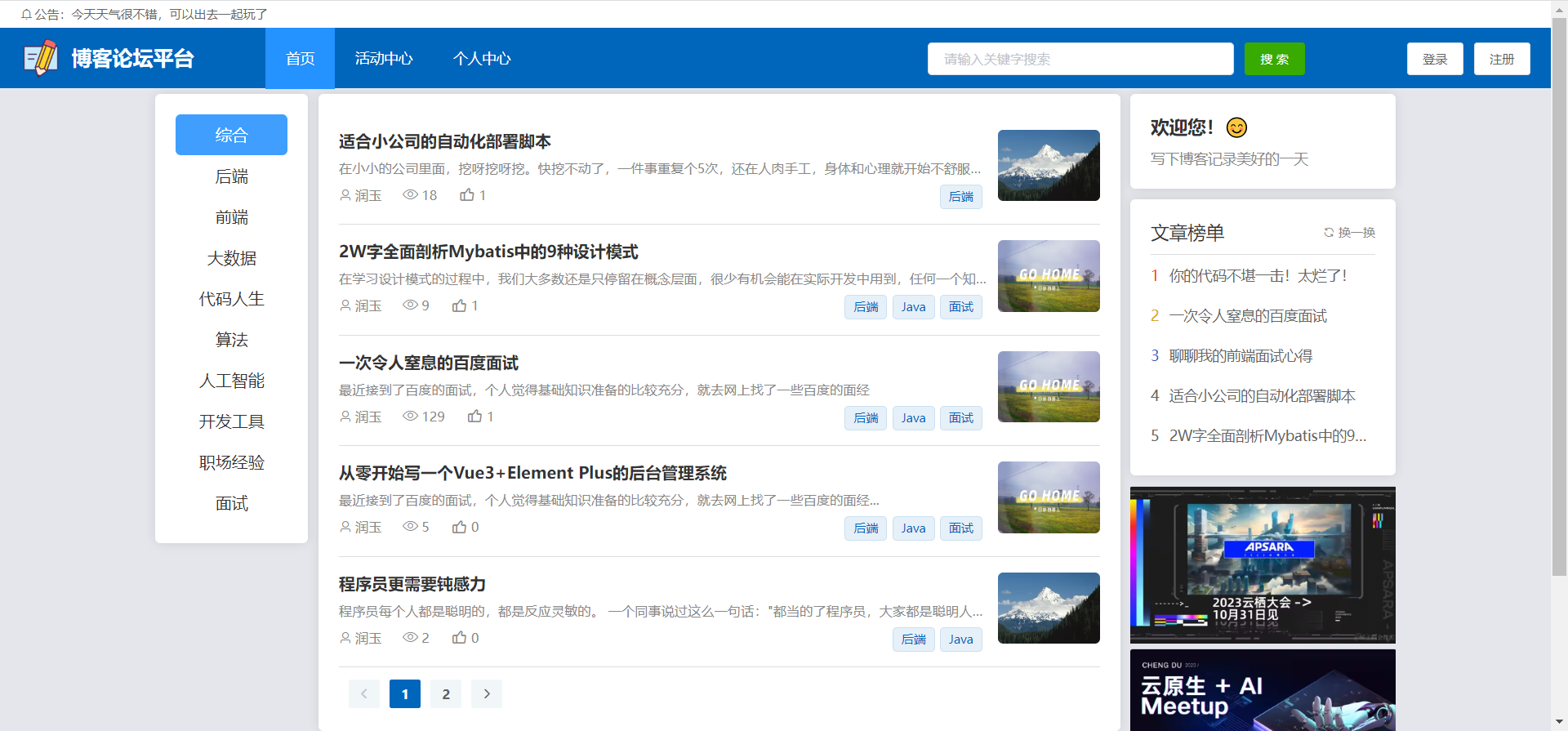
Task: Click the 注册 button
Action: (x=1502, y=59)
